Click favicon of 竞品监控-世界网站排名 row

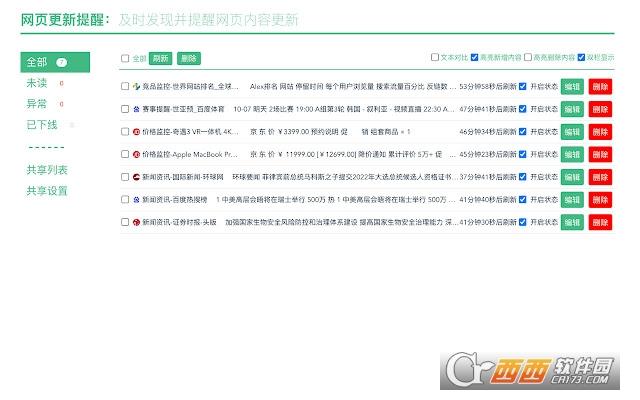136,87
